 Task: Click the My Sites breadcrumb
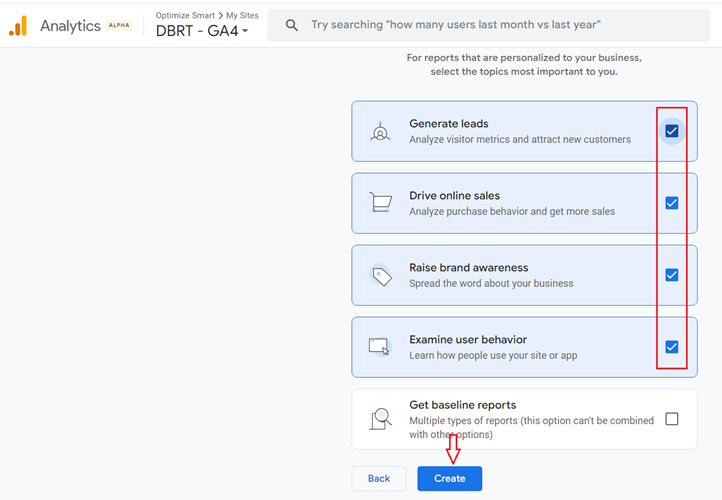(x=242, y=15)
